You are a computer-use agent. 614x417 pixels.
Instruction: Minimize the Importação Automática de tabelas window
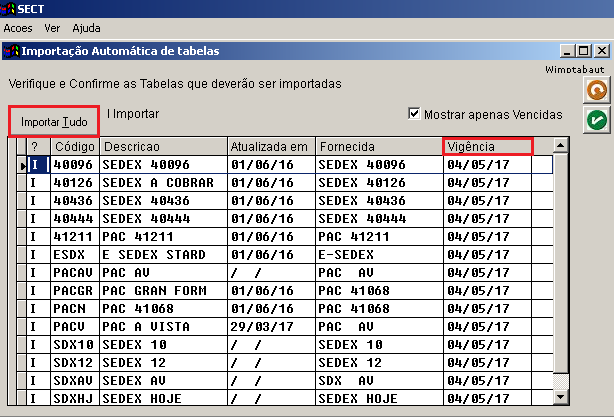(567, 51)
